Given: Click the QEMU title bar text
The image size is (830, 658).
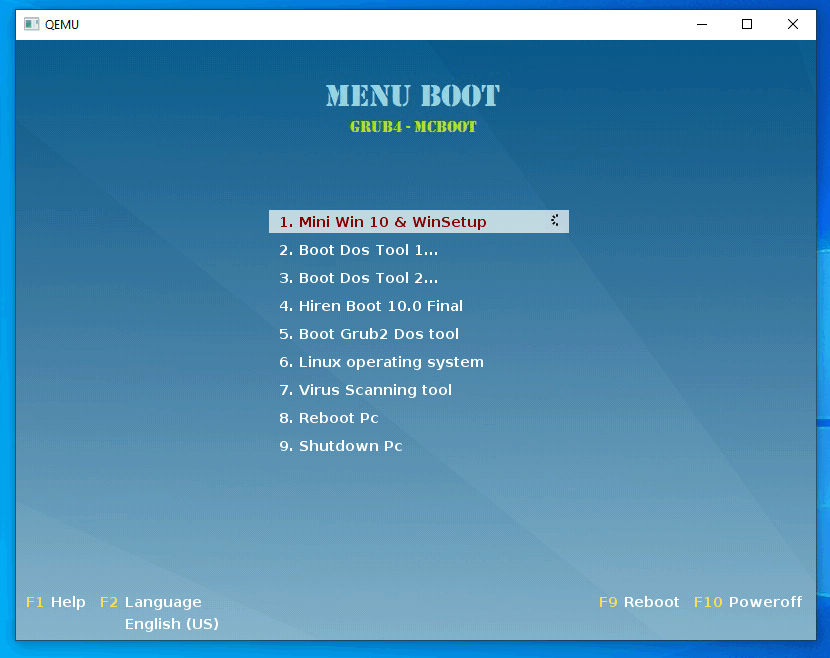Looking at the screenshot, I should pyautogui.click(x=62, y=24).
